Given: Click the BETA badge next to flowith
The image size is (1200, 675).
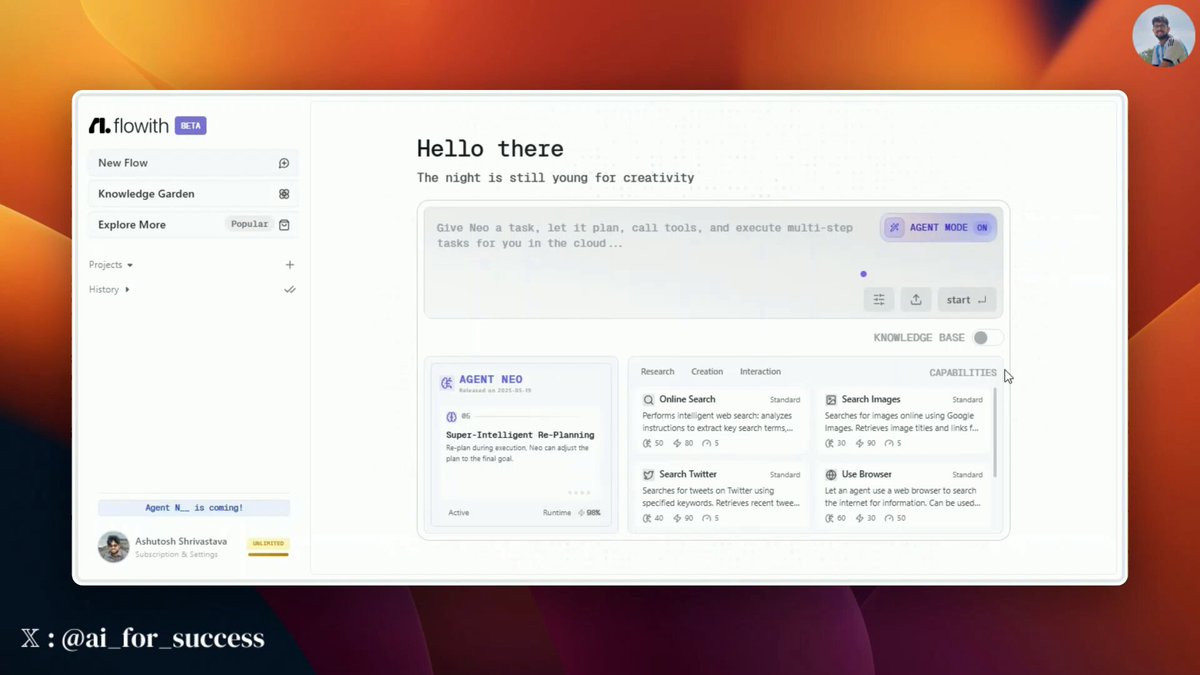Looking at the screenshot, I should point(190,126).
